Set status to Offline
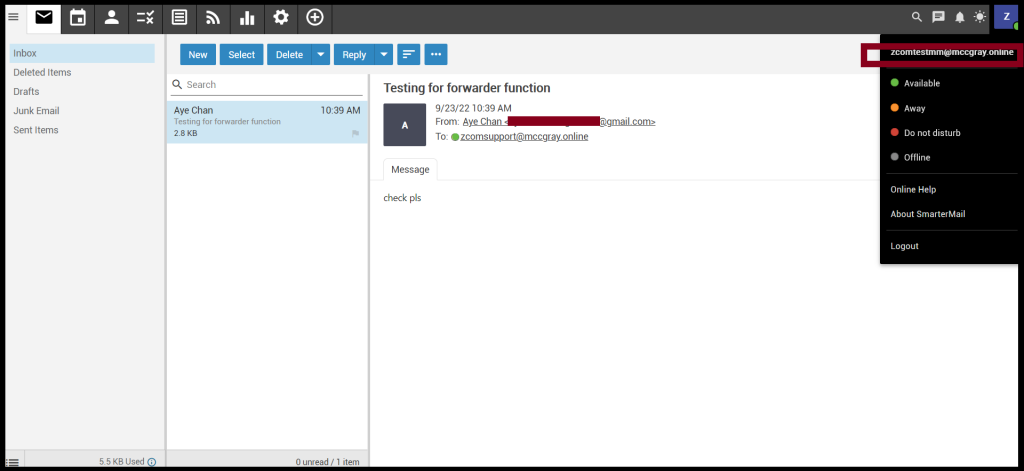 point(910,157)
